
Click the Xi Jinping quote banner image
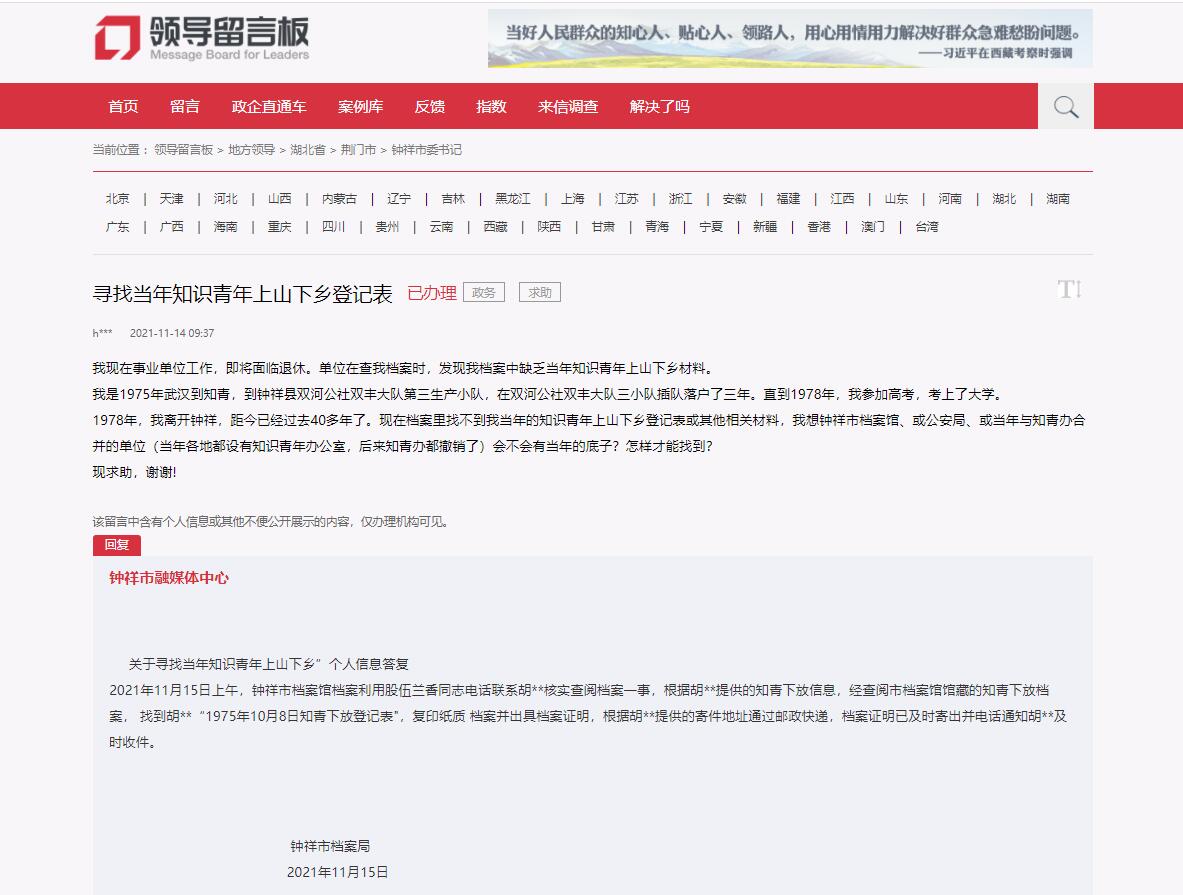[x=790, y=39]
